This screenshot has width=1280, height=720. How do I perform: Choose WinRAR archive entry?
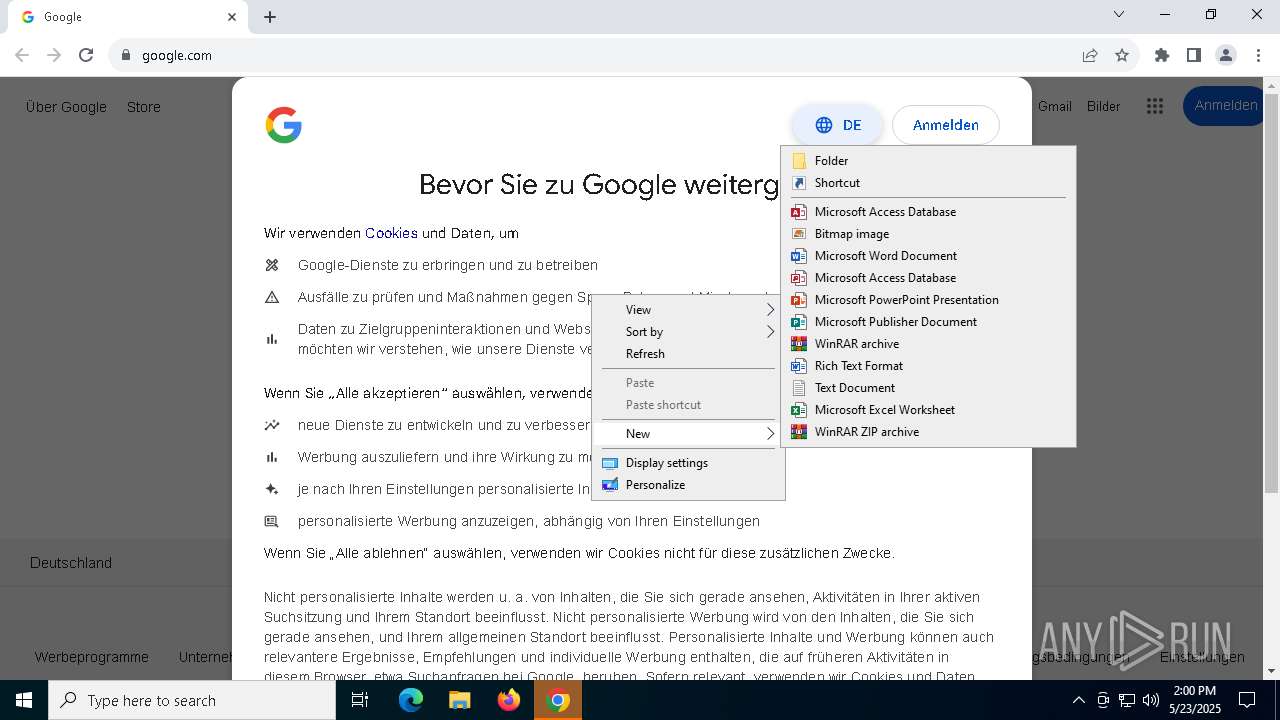928,344
